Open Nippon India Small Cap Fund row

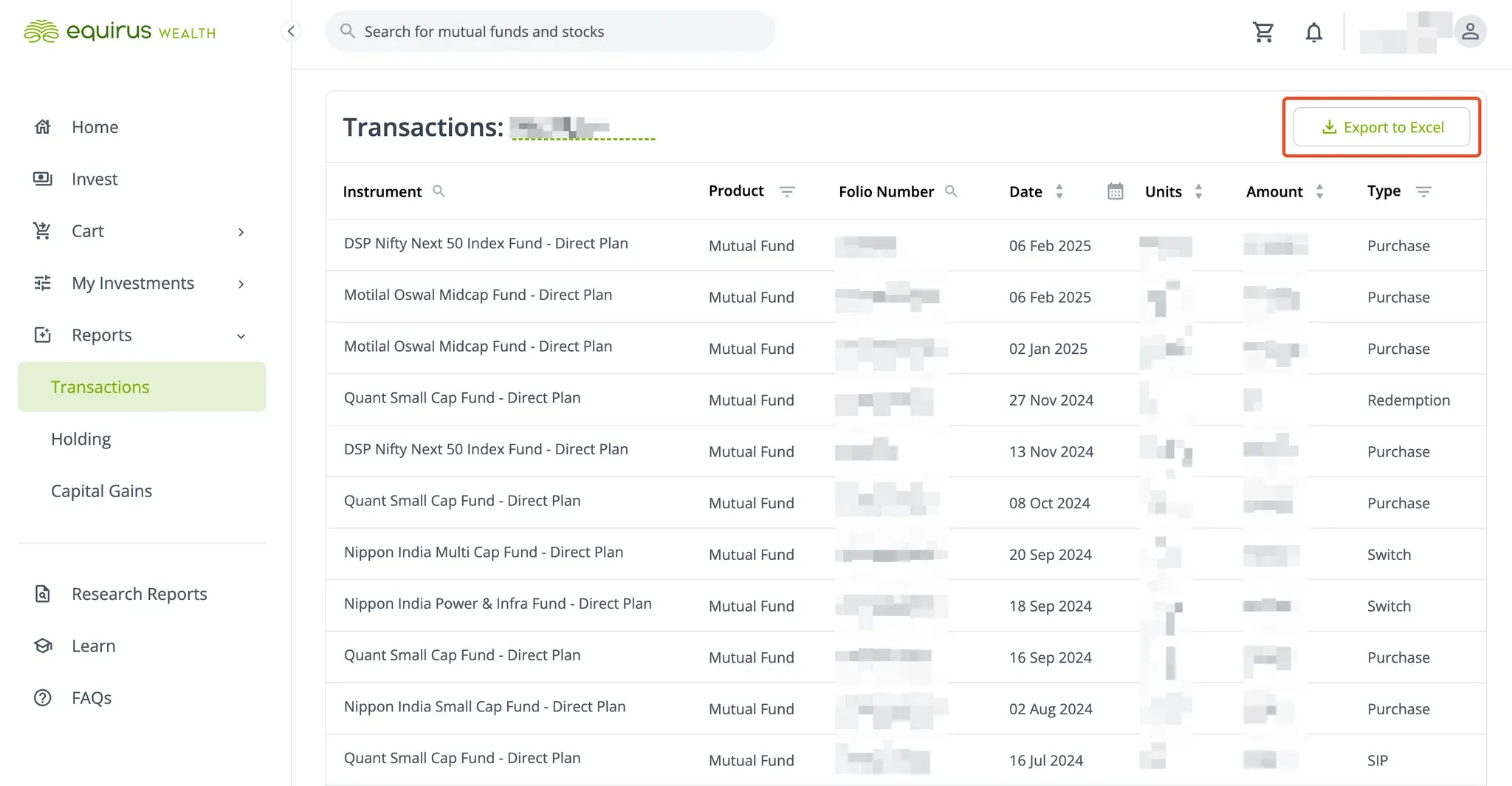point(906,708)
